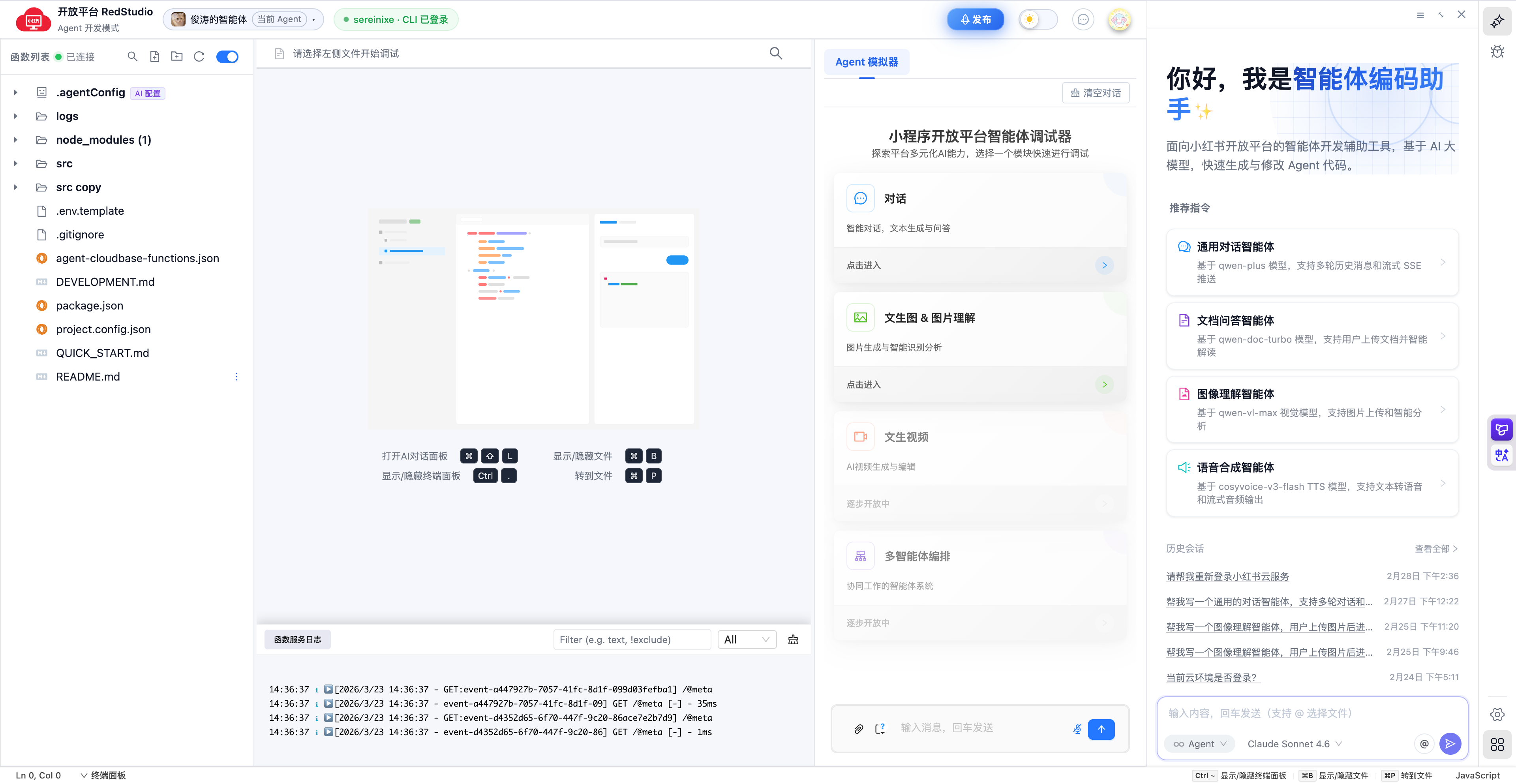Expand the src folder
1516x784 pixels.
coord(15,163)
